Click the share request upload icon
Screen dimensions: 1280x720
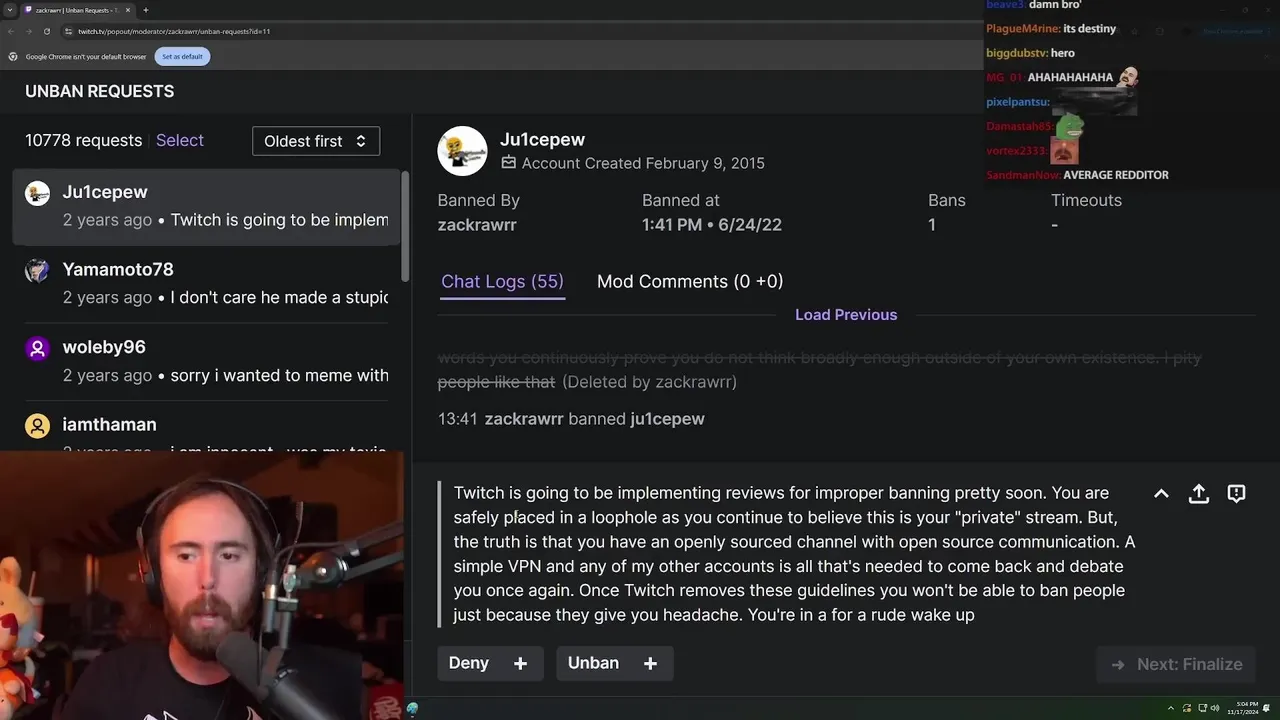click(1199, 494)
